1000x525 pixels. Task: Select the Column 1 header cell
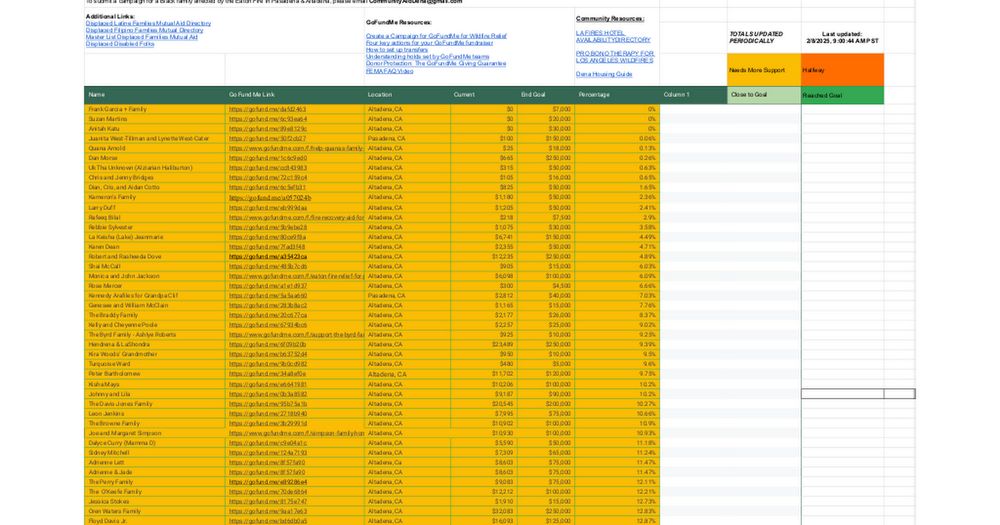tap(693, 95)
